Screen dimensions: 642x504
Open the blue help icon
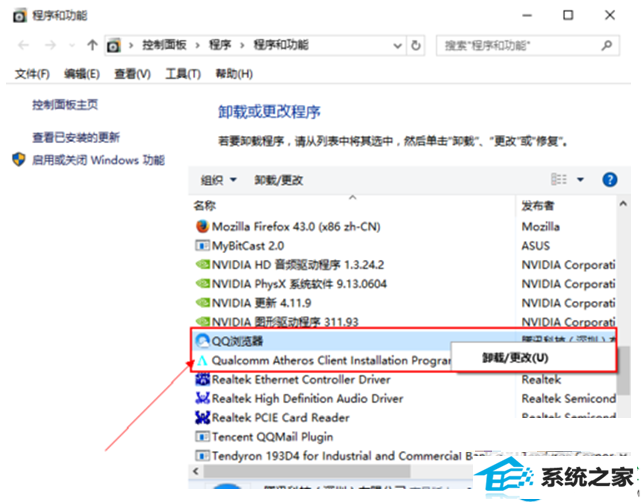coord(610,179)
